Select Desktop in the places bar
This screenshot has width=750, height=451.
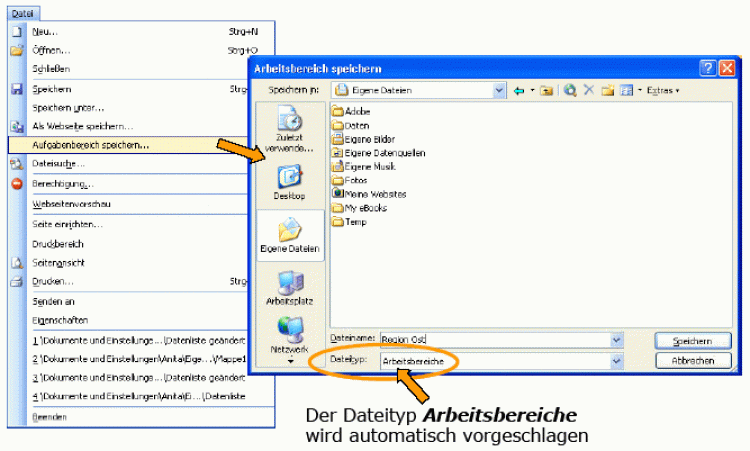point(290,183)
